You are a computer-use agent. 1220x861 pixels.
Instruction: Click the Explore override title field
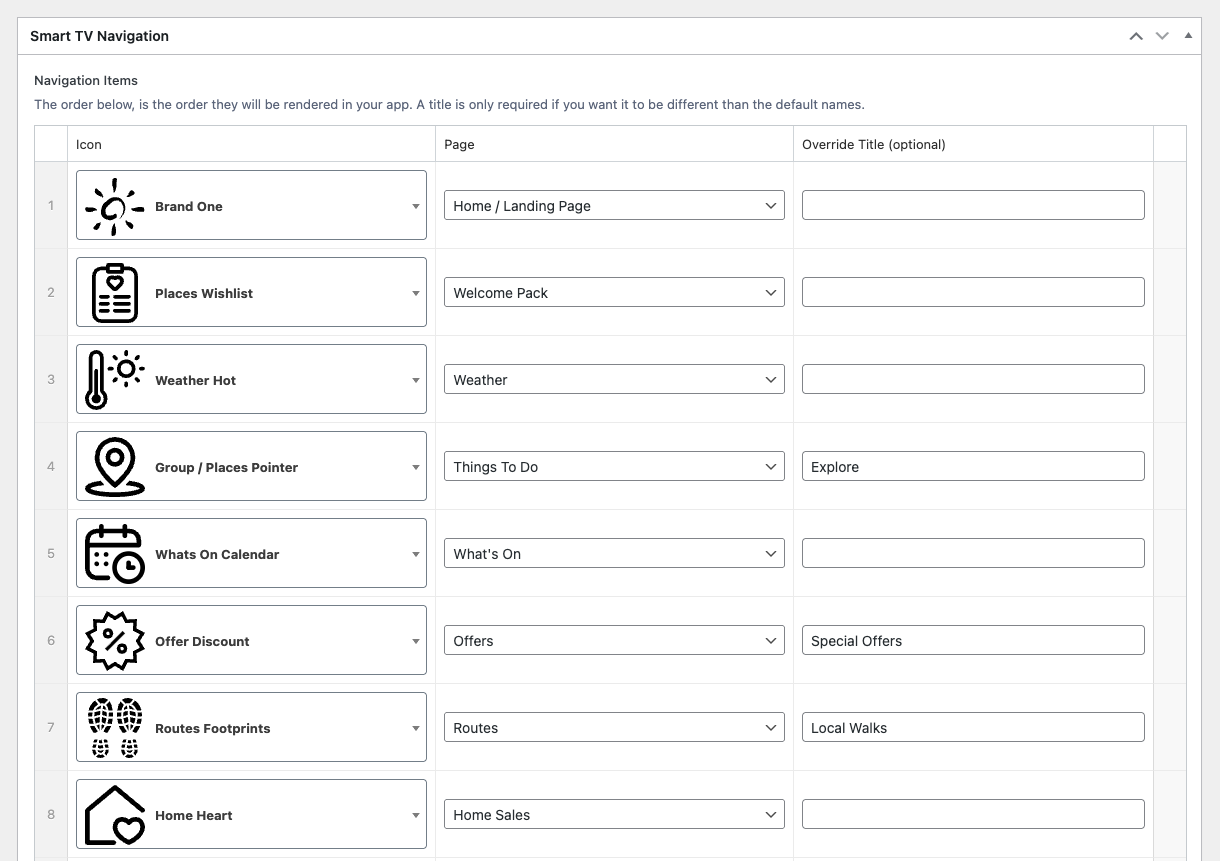972,467
